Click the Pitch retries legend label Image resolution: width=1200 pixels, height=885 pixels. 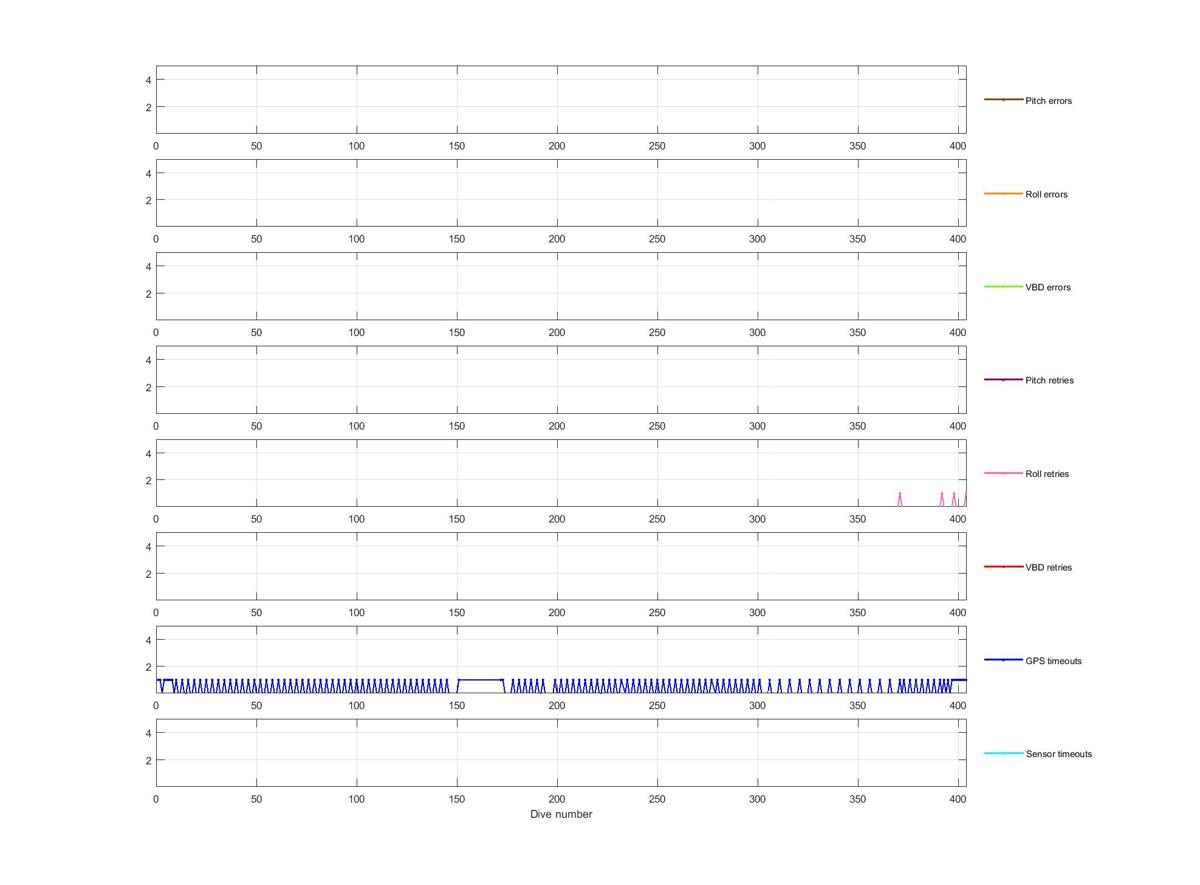pos(1049,380)
